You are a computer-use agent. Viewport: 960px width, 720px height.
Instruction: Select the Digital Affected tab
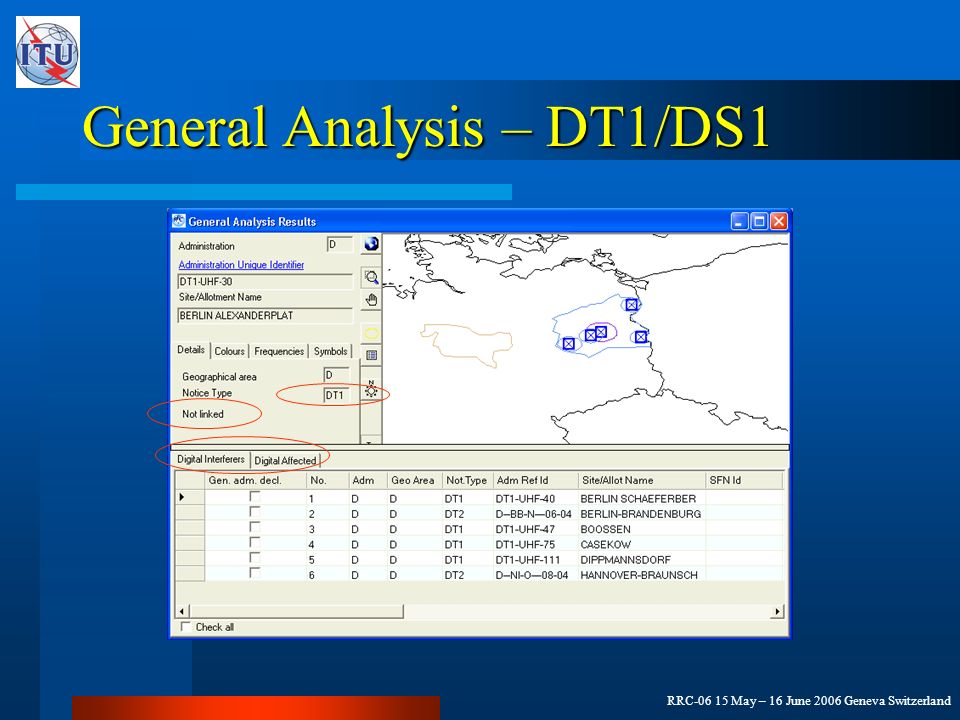pyautogui.click(x=285, y=460)
